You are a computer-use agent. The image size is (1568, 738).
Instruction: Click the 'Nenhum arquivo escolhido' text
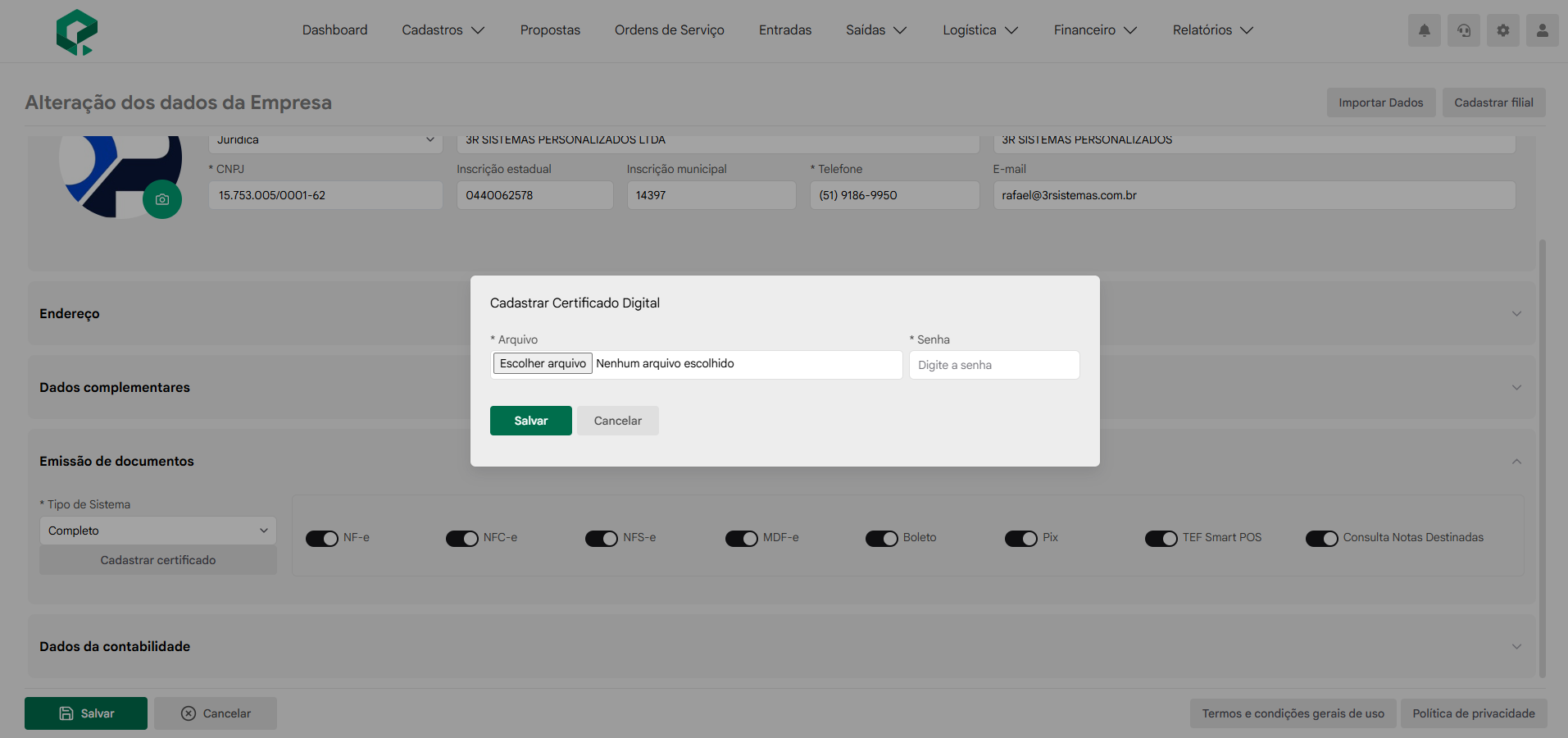click(x=666, y=363)
